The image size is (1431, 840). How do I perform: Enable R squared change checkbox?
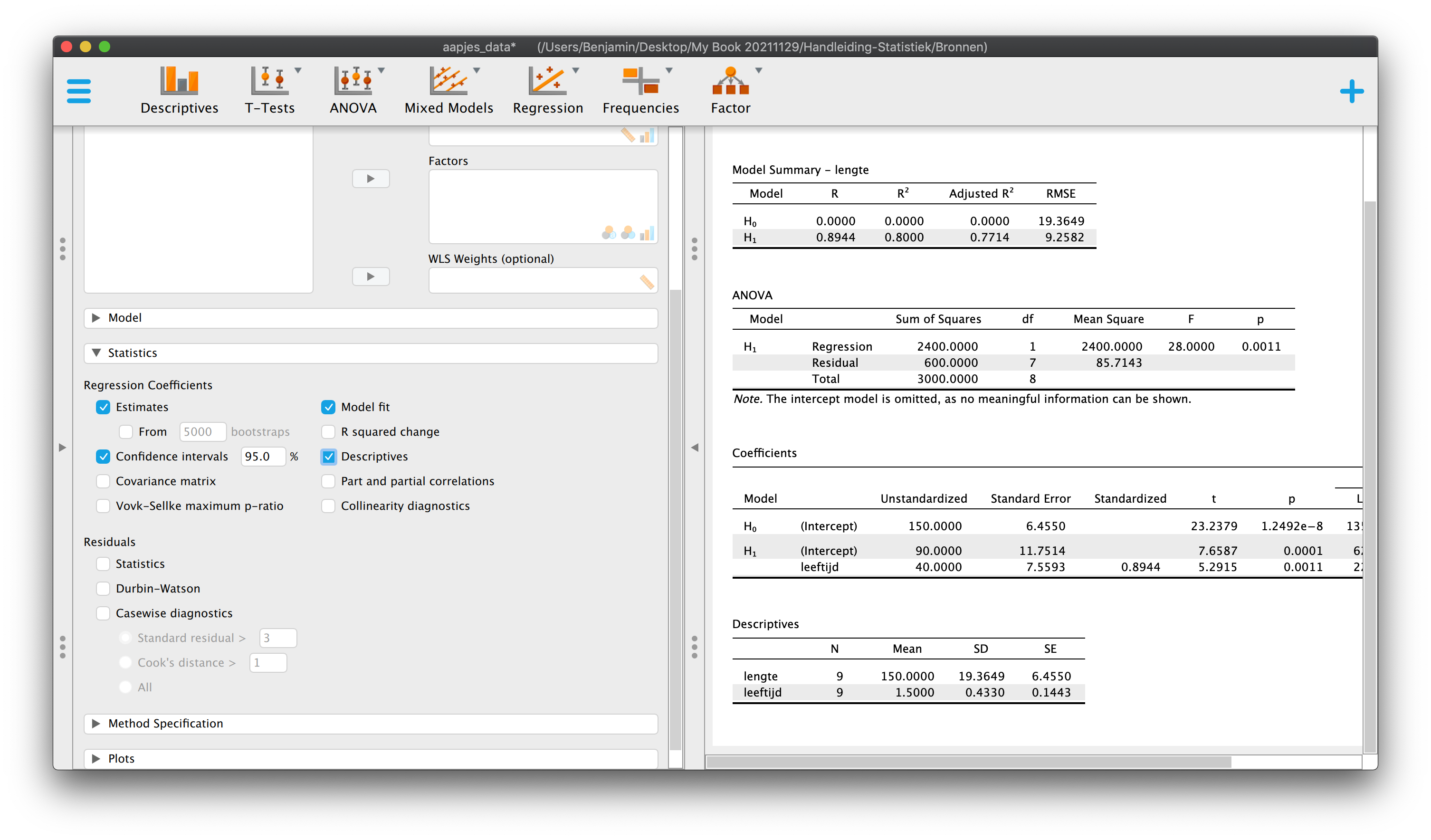328,432
